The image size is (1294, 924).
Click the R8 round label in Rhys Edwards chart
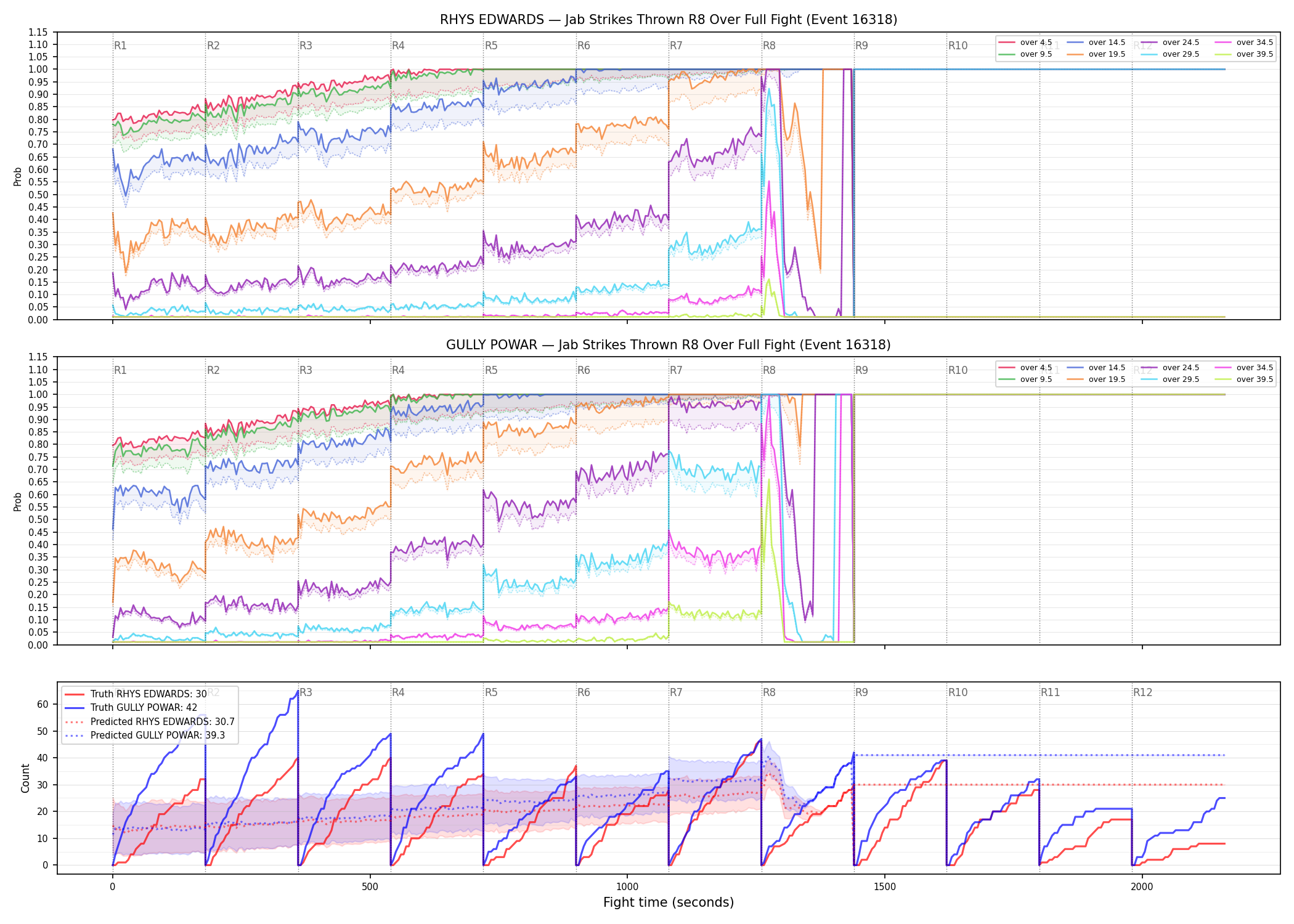coord(769,46)
